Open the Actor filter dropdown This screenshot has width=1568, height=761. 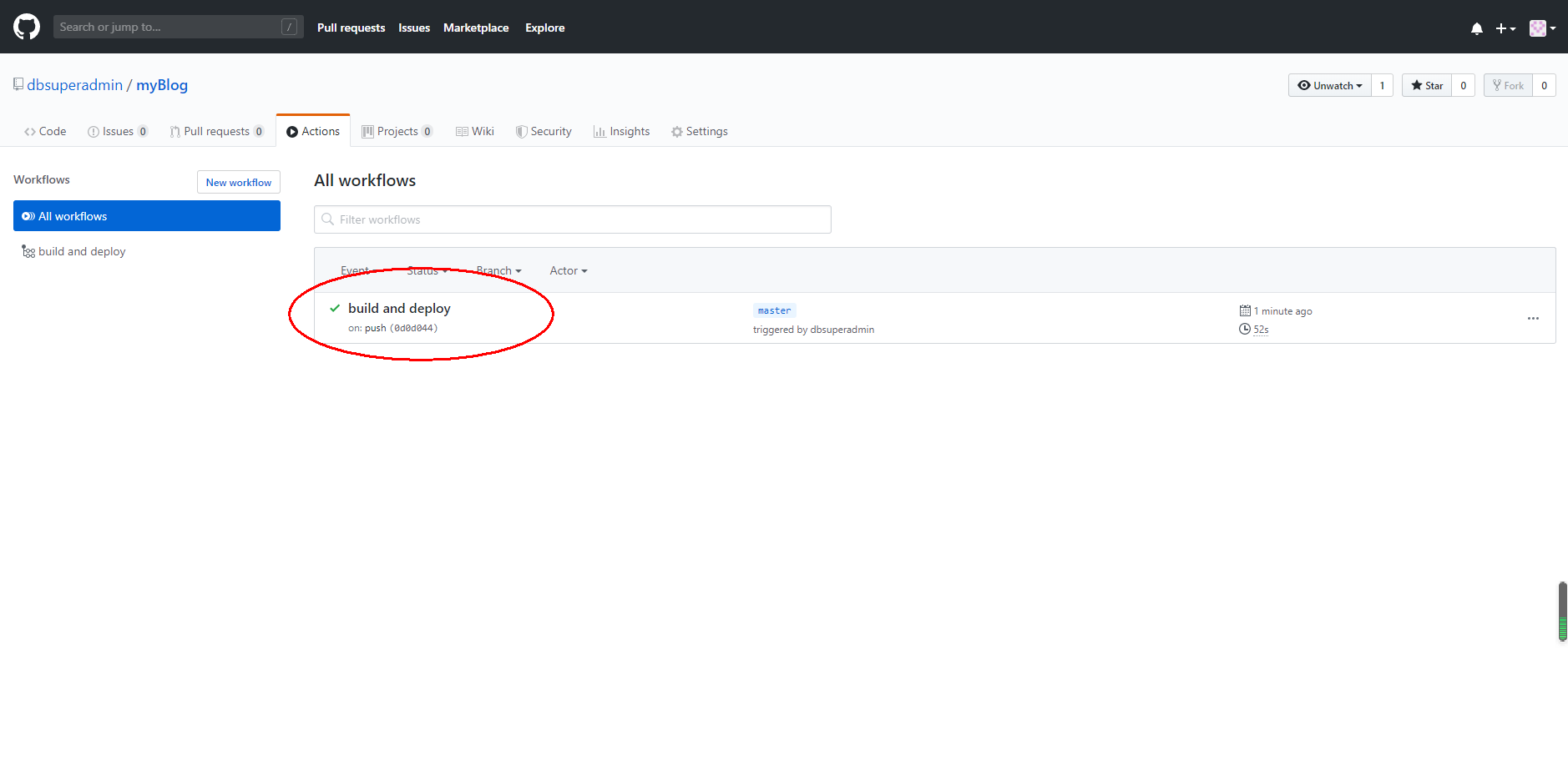(x=569, y=270)
